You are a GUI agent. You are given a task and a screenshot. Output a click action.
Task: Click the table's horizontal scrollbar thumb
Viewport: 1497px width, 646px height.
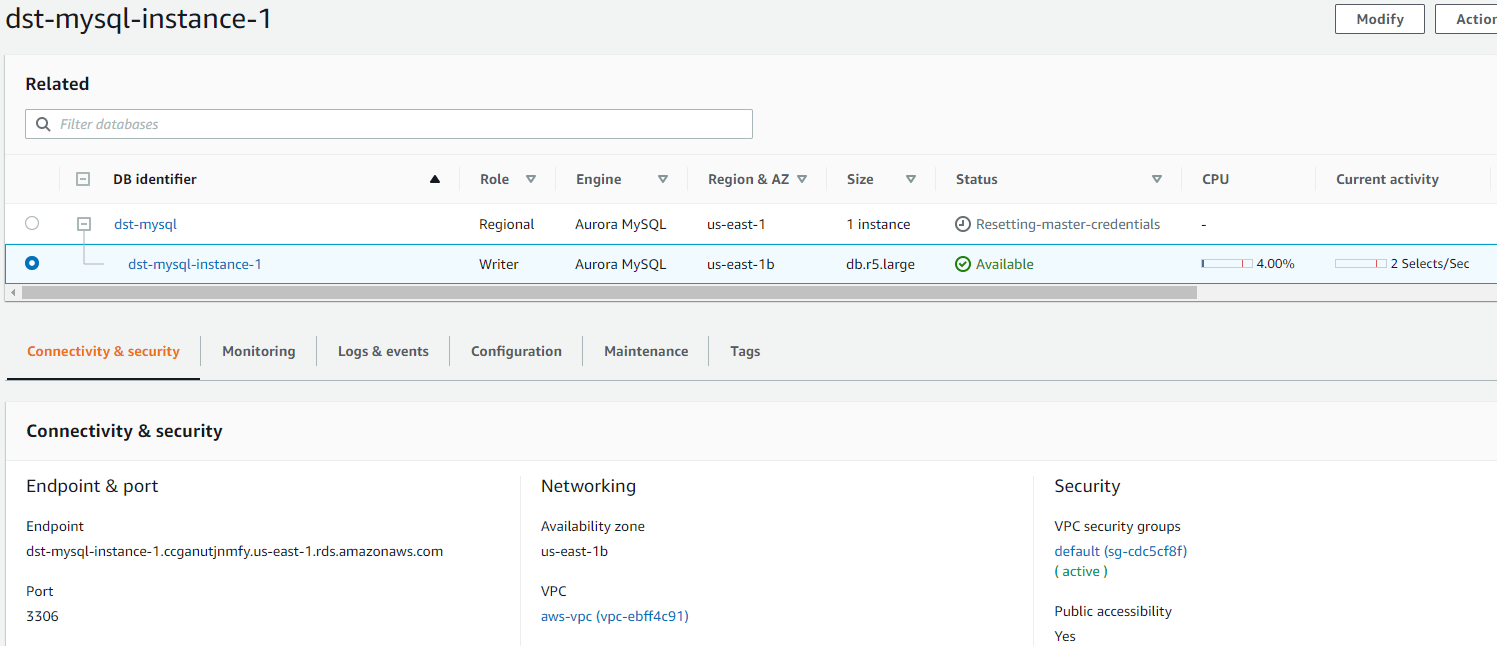609,293
